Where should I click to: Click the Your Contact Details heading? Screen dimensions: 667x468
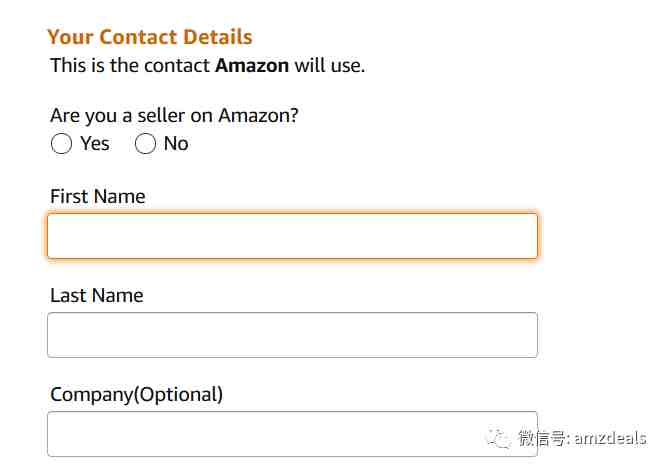(150, 37)
